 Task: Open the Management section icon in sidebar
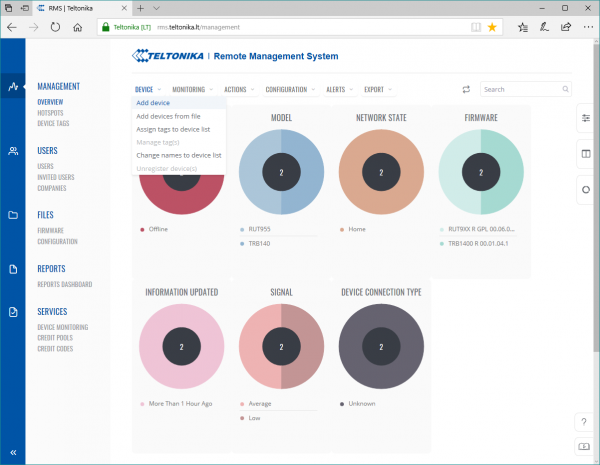pyautogui.click(x=13, y=86)
